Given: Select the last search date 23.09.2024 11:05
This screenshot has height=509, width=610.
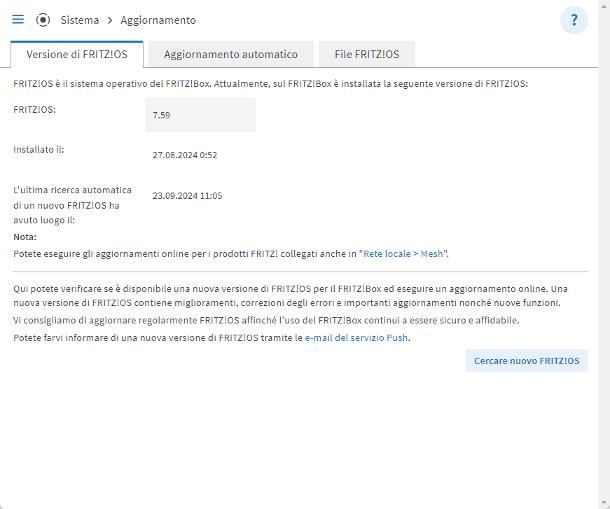Looking at the screenshot, I should 187,196.
